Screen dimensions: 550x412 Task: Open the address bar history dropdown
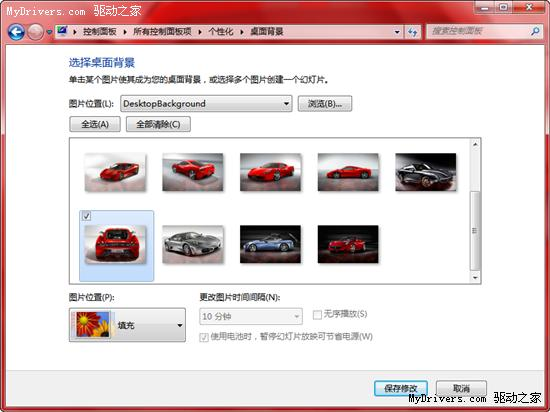[397, 32]
